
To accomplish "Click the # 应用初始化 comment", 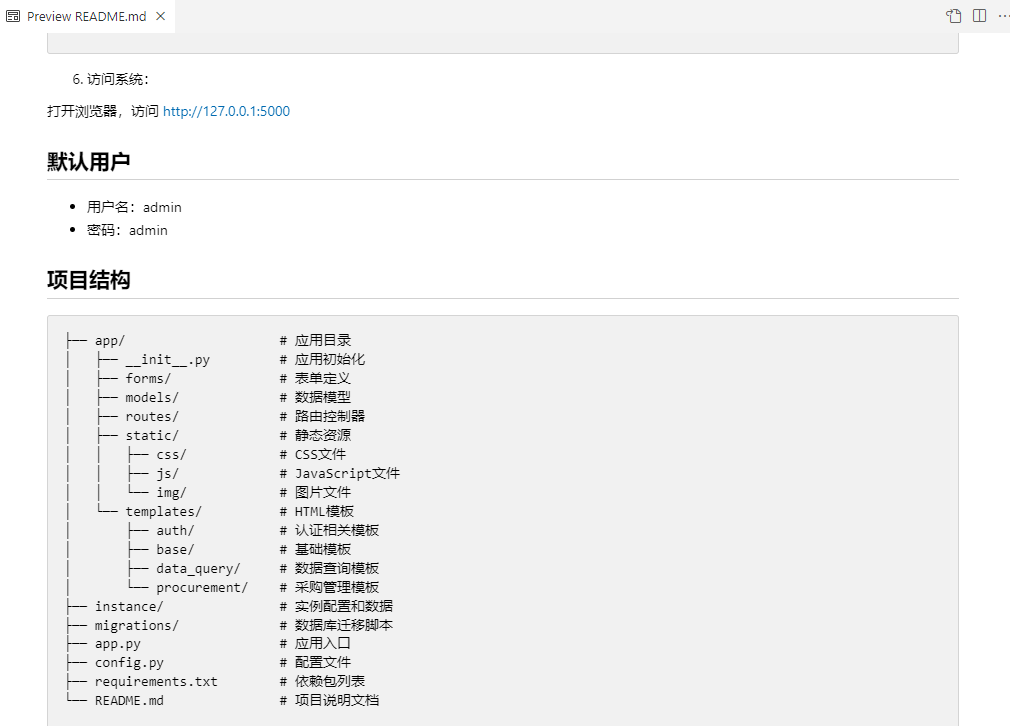I will pyautogui.click(x=323, y=359).
